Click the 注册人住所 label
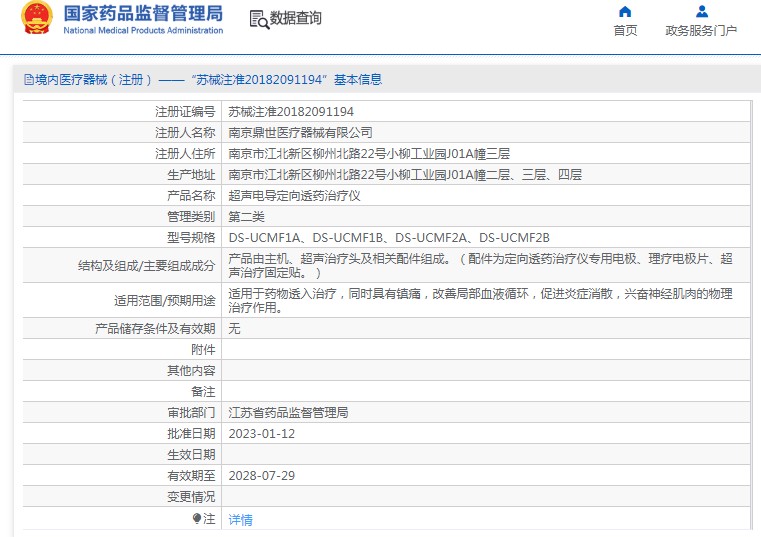Image resolution: width=761 pixels, height=537 pixels. point(185,153)
